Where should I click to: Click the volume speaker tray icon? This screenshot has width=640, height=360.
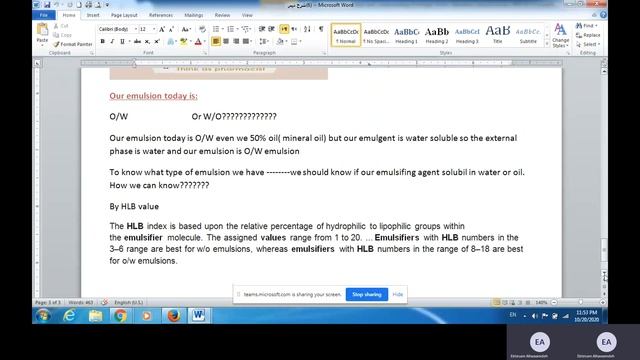pyautogui.click(x=534, y=316)
